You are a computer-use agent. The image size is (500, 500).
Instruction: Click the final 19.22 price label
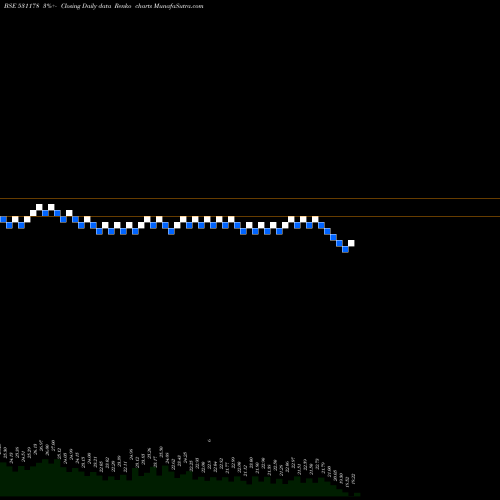pyautogui.click(x=353, y=479)
